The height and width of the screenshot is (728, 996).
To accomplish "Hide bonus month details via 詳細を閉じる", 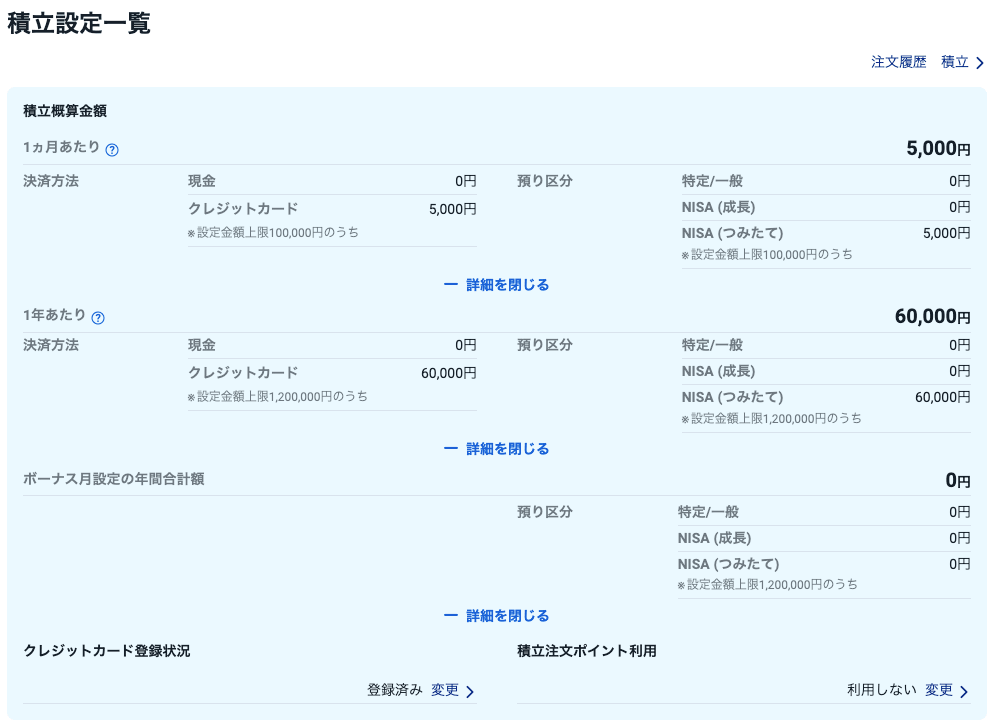I will 507,616.
